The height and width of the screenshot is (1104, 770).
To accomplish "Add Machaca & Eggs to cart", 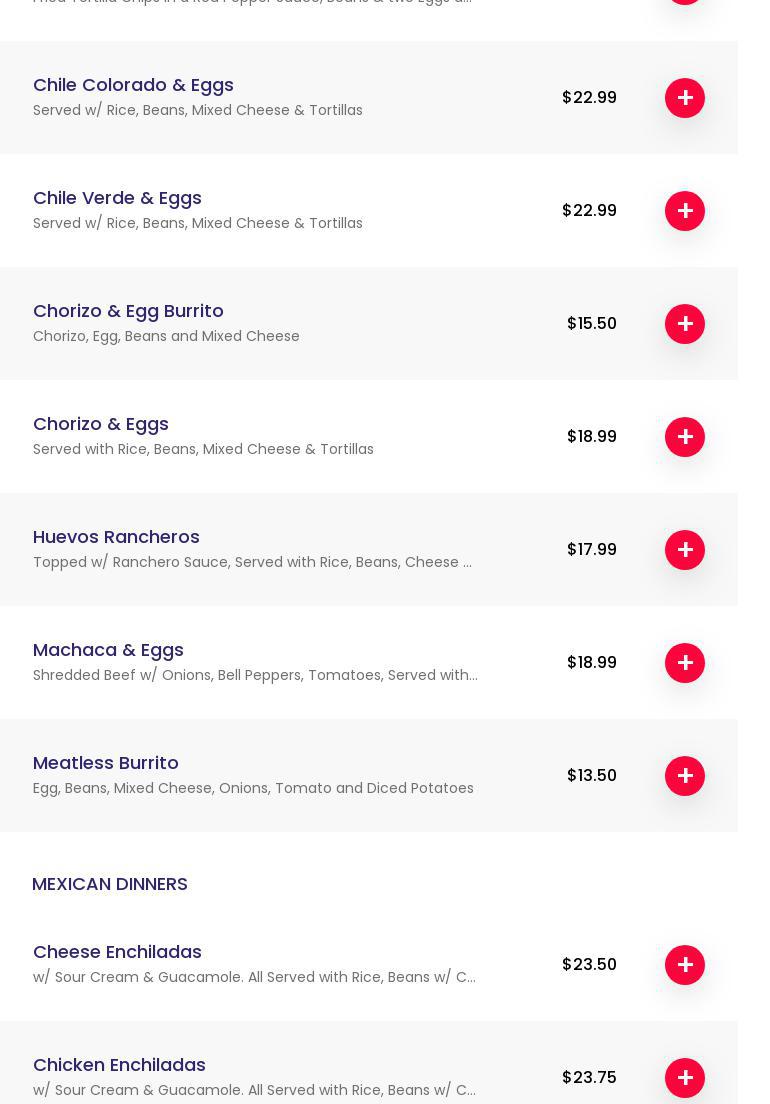I will tap(685, 663).
